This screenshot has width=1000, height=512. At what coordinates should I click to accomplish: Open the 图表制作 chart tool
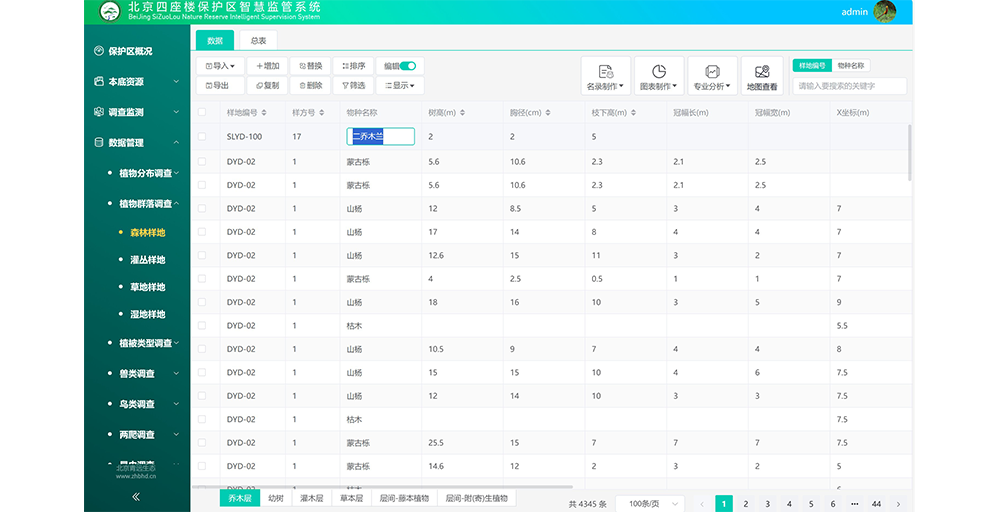point(659,76)
